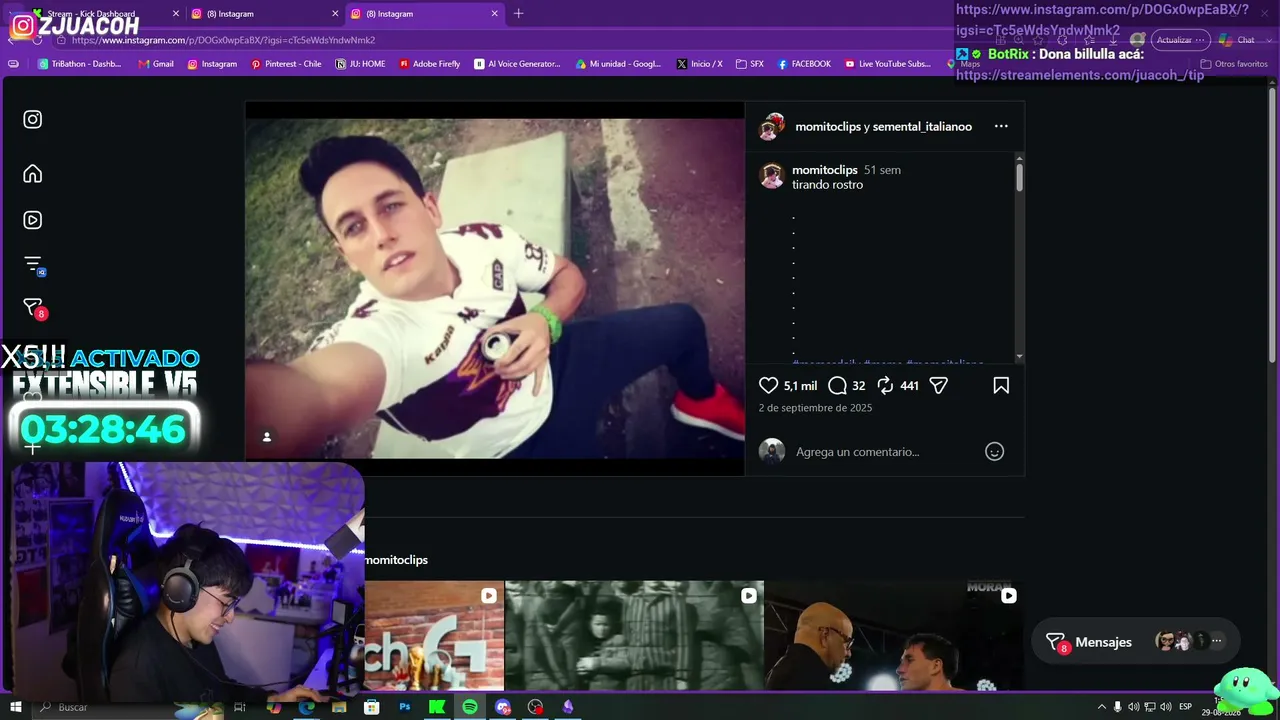Open semental_italianoo profile from the post header
Image resolution: width=1280 pixels, height=720 pixels.
pos(922,127)
